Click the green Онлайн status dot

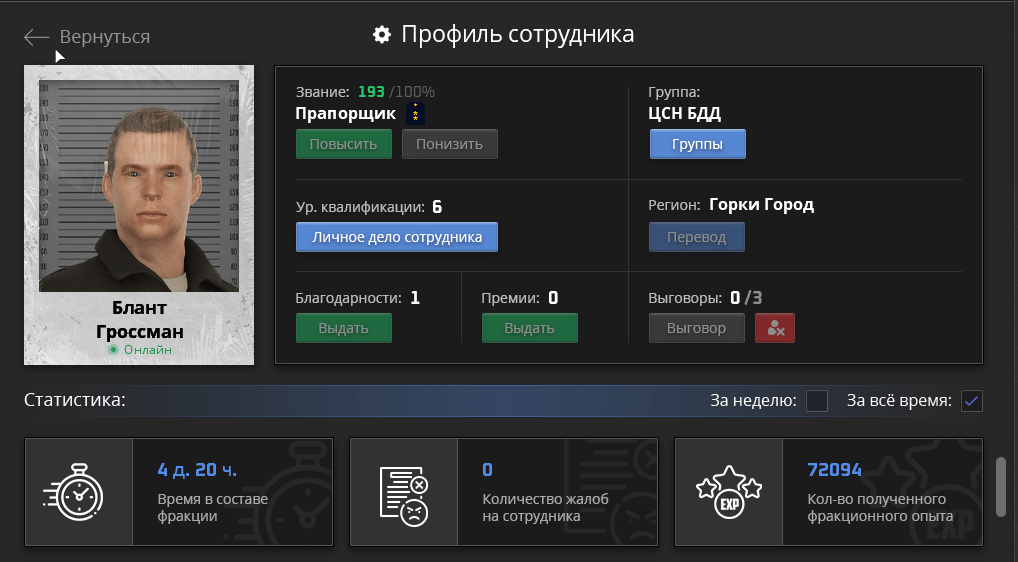click(x=113, y=350)
